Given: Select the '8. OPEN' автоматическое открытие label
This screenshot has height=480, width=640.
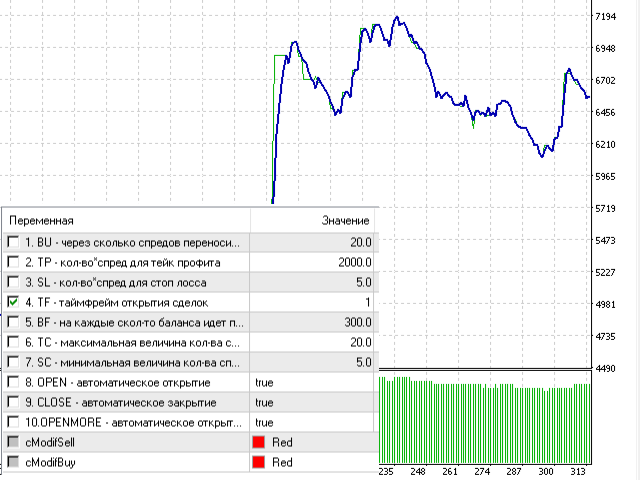Looking at the screenshot, I should 118,382.
